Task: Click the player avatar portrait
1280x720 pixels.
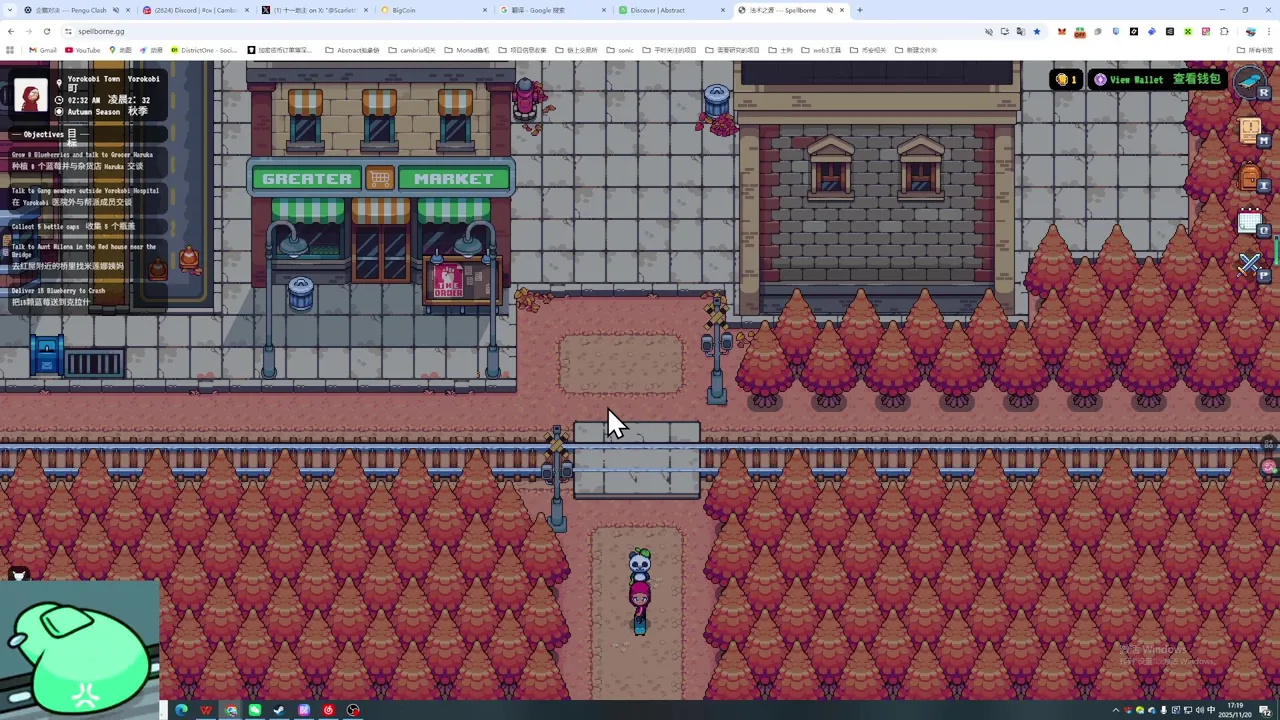Action: coord(31,96)
